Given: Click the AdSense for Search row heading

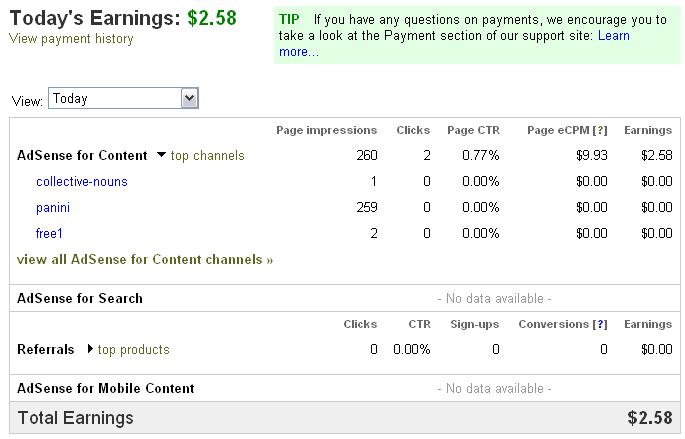Looking at the screenshot, I should [80, 298].
